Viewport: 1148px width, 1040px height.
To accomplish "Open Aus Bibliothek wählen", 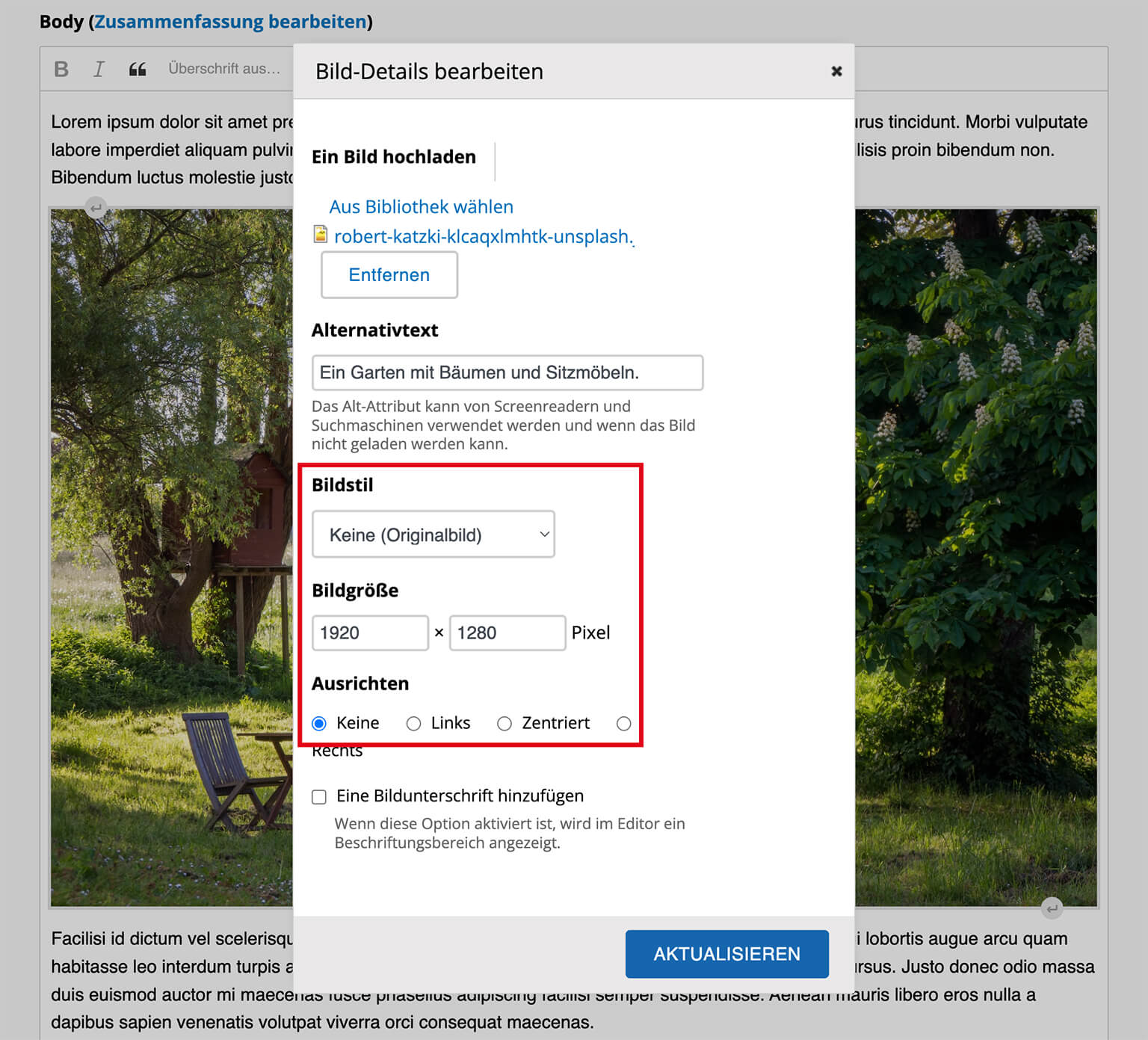I will 421,206.
